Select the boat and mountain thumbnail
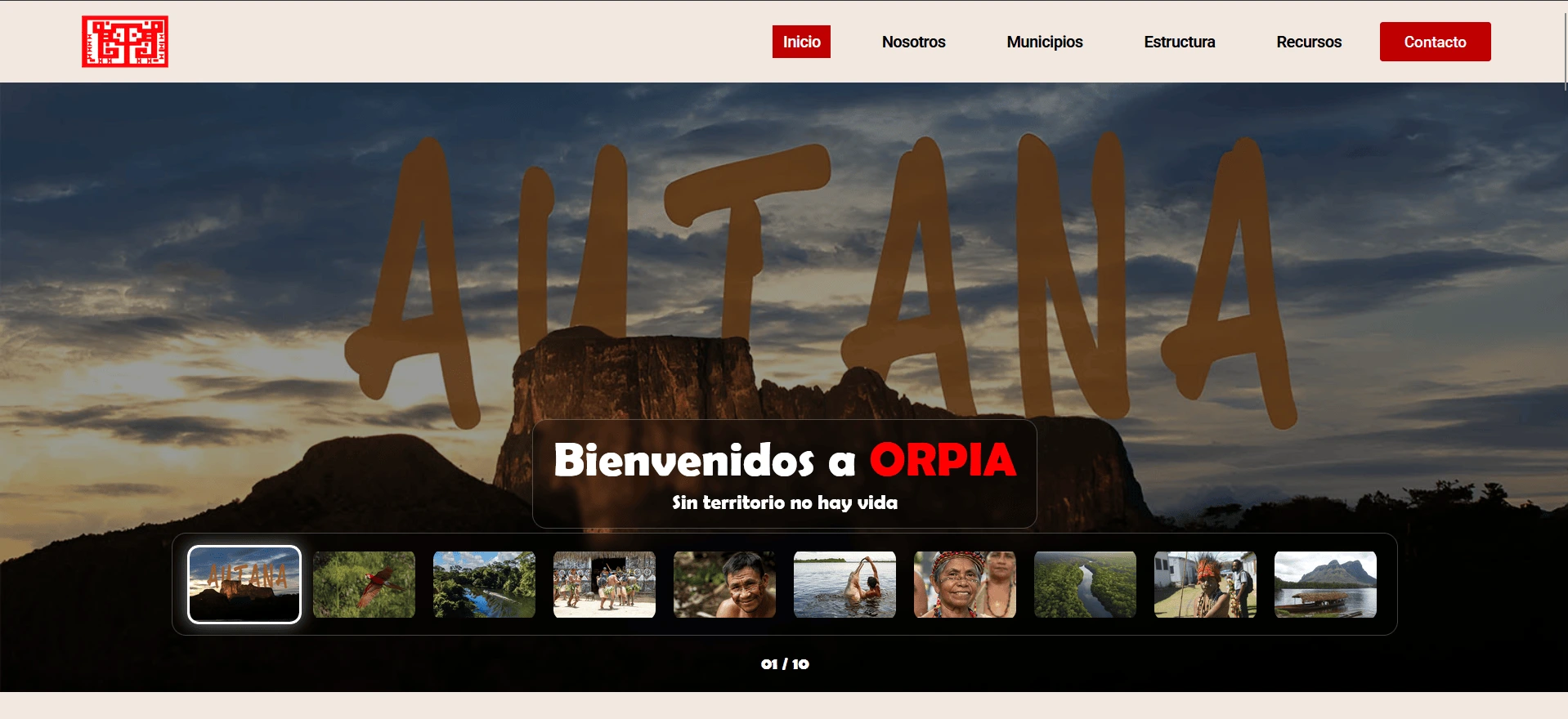This screenshot has width=1568, height=719. click(x=1325, y=584)
